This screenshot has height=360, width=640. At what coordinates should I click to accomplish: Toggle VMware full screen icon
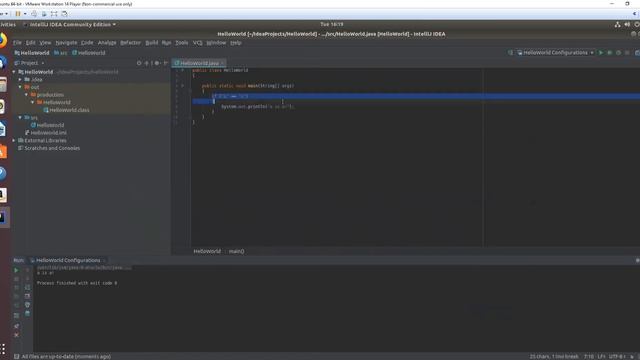click(x=54, y=14)
